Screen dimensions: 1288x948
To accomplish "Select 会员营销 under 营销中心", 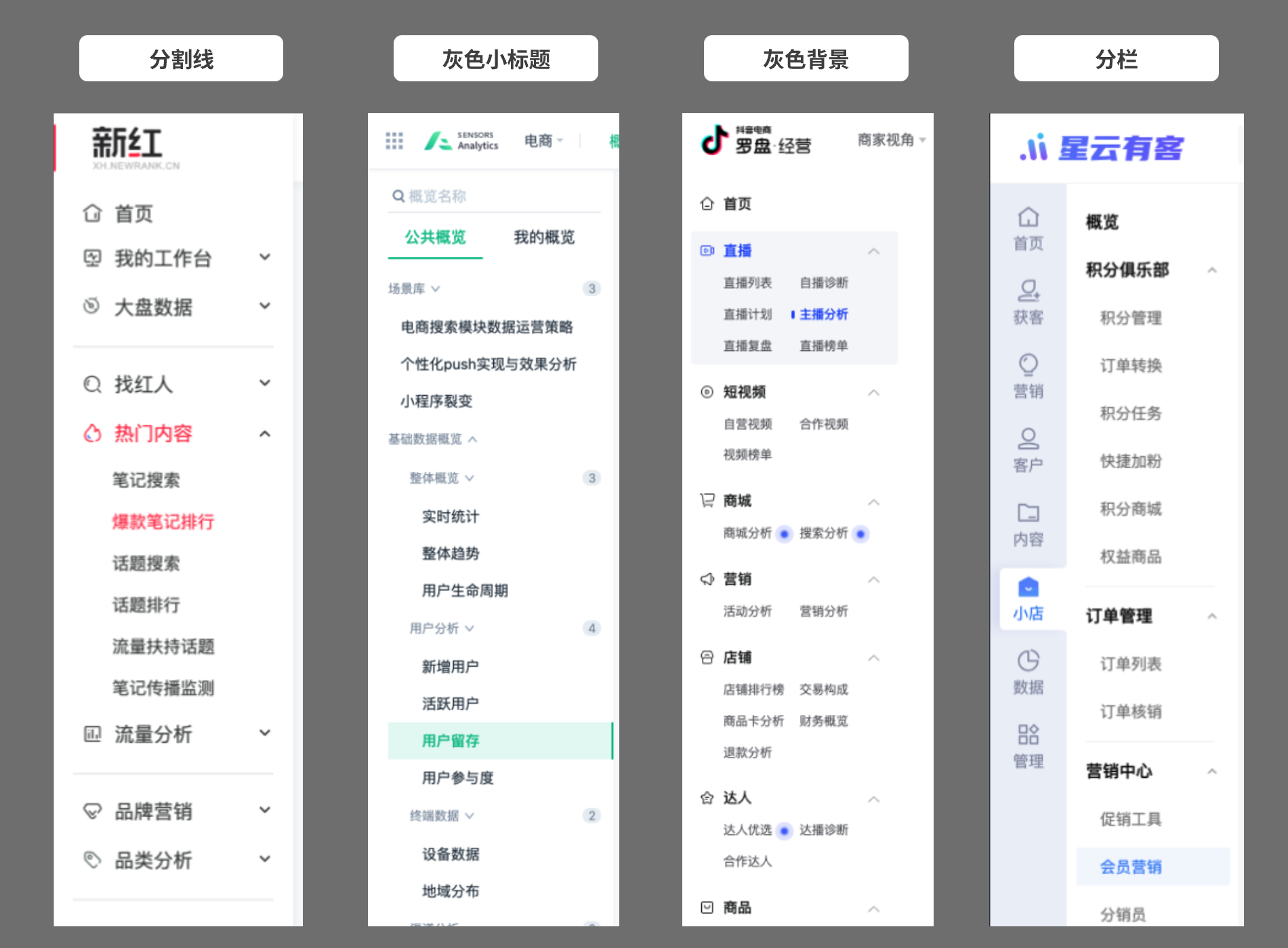I will [x=1130, y=867].
